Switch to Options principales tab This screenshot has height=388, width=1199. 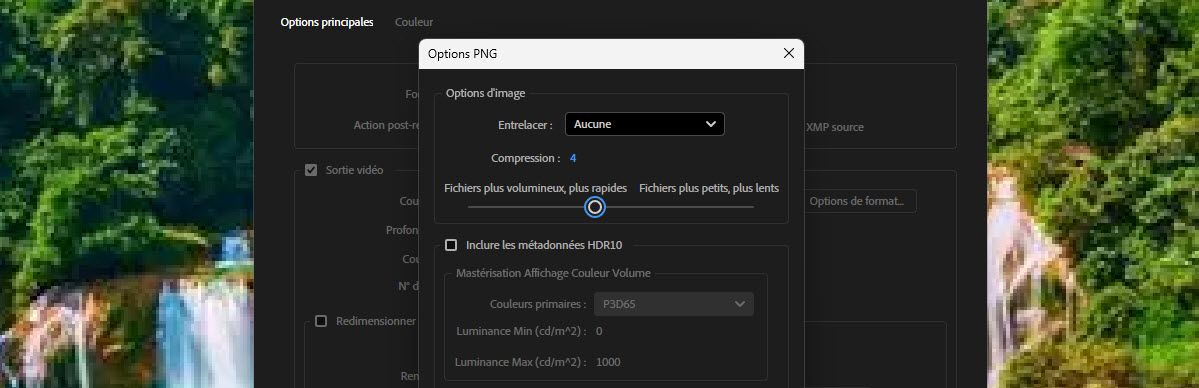[327, 22]
